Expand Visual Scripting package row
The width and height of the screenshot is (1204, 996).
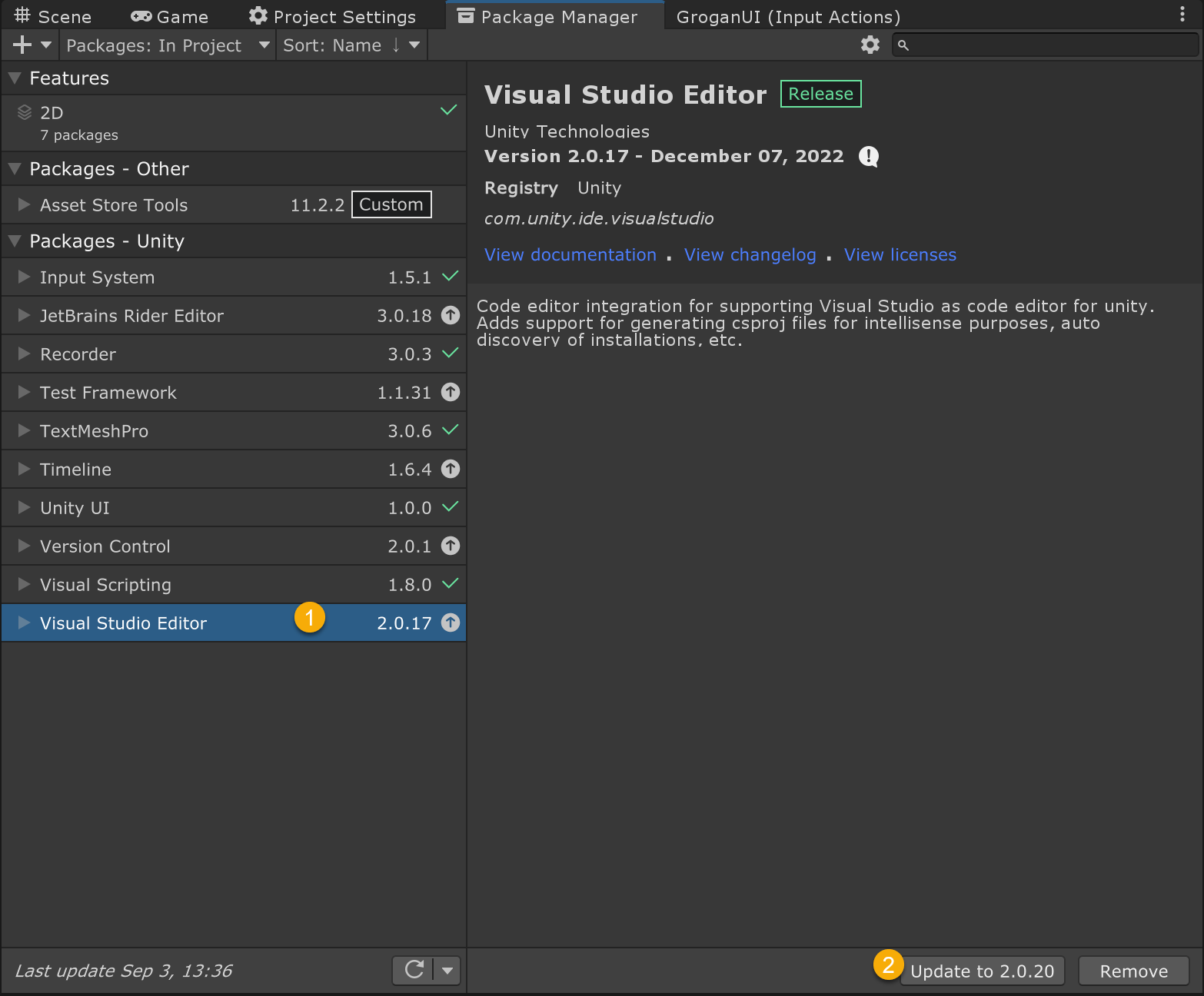tap(24, 584)
